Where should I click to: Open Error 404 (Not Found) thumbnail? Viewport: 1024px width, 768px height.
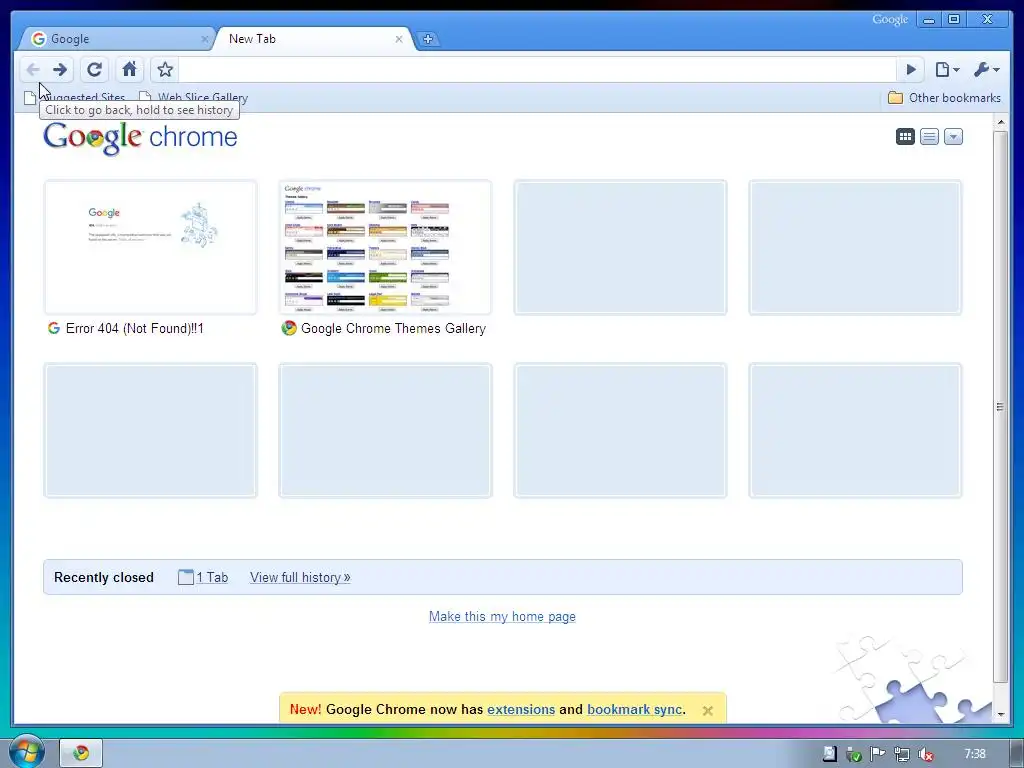pos(150,248)
